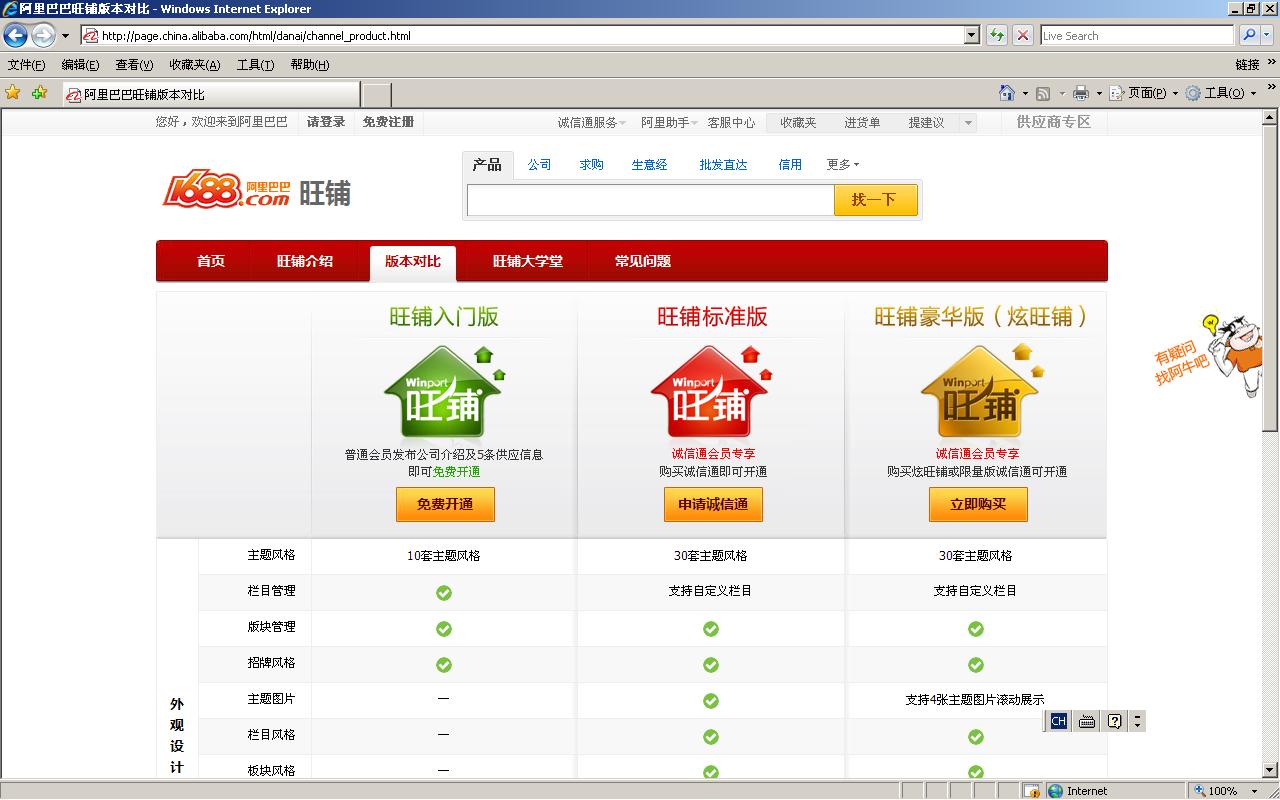Select the 生意经 search tab

[649, 165]
